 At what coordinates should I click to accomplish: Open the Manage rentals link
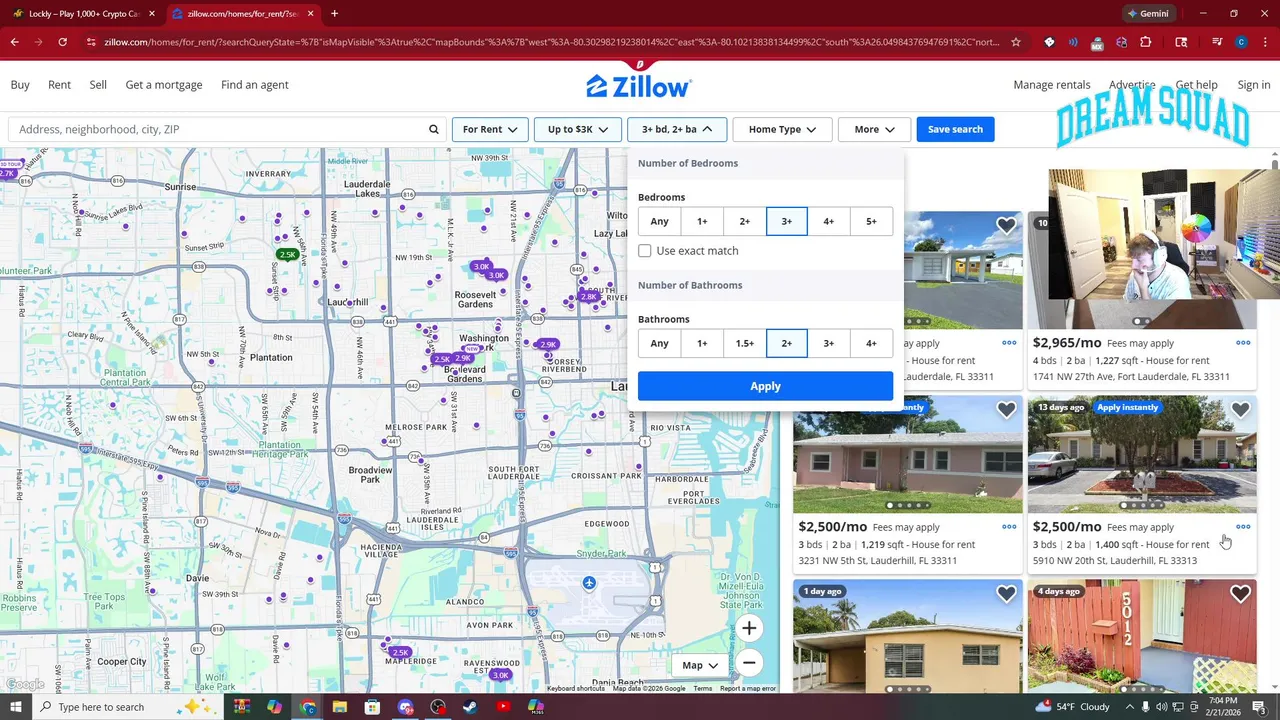pyautogui.click(x=1052, y=85)
